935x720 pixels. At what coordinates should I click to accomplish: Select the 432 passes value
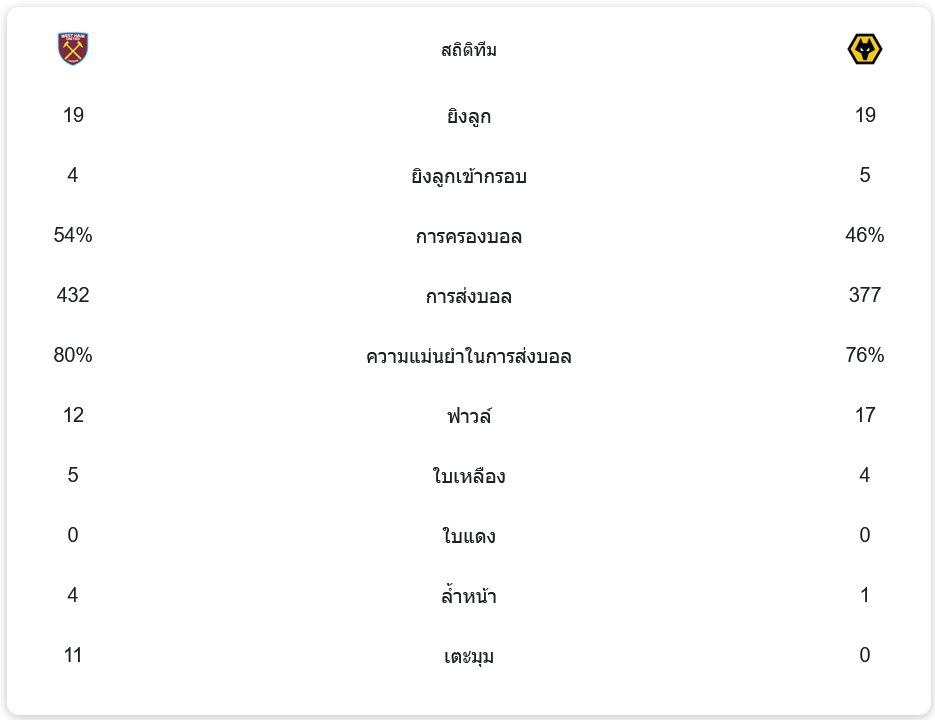click(73, 295)
